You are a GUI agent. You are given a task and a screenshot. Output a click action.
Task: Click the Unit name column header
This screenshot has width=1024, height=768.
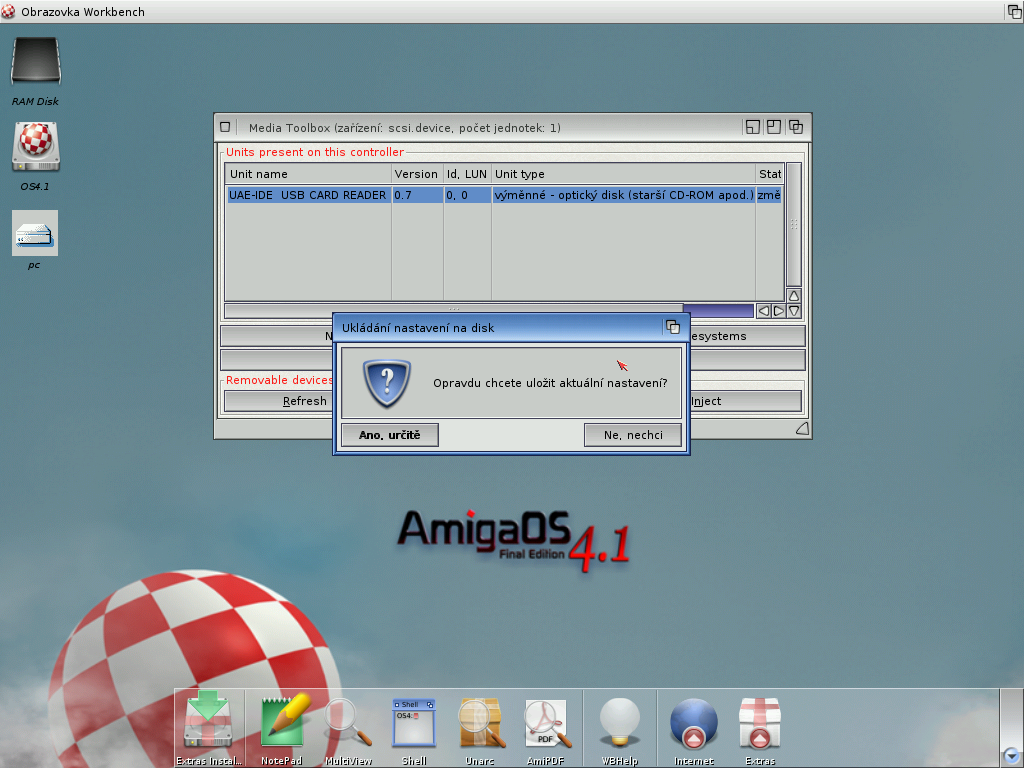[x=308, y=174]
